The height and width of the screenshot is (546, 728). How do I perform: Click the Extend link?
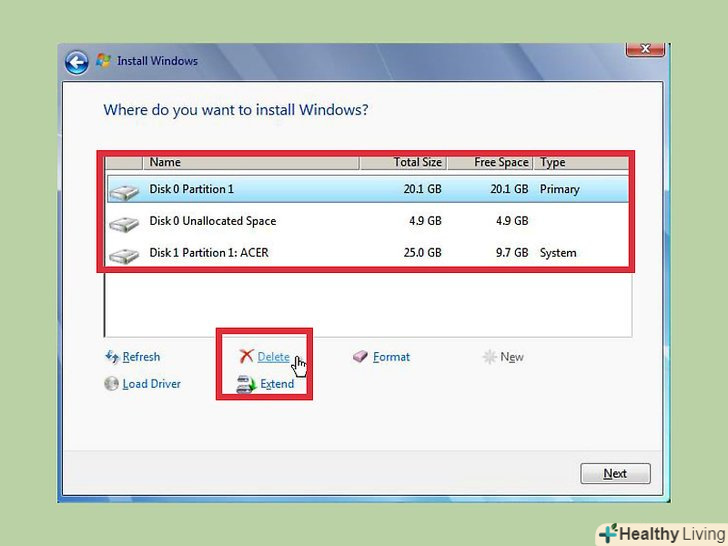[x=277, y=384]
